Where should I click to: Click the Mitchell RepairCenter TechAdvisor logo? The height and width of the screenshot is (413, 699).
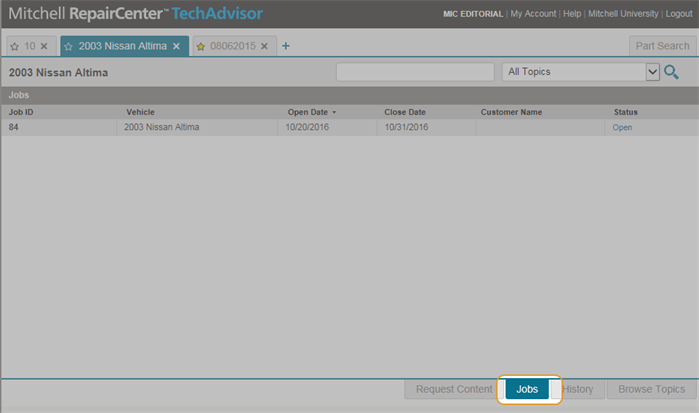[x=136, y=14]
